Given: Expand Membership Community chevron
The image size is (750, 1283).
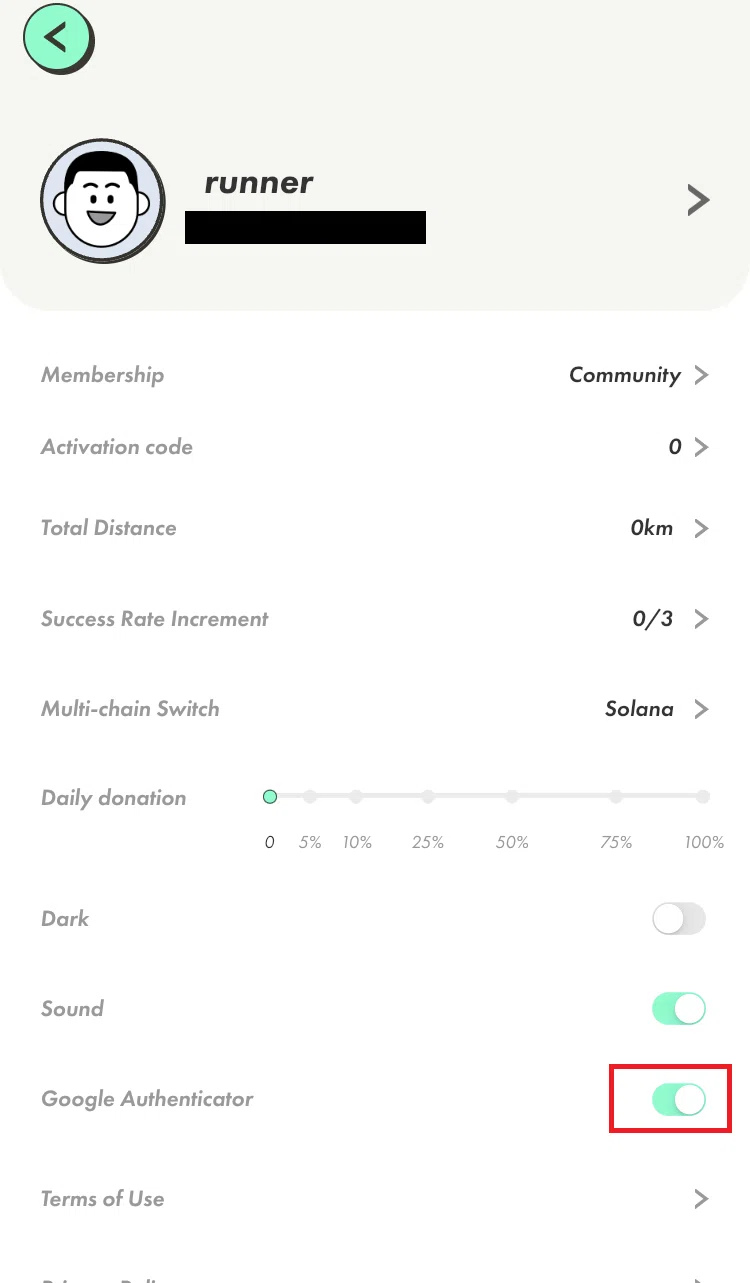Looking at the screenshot, I should tap(701, 375).
